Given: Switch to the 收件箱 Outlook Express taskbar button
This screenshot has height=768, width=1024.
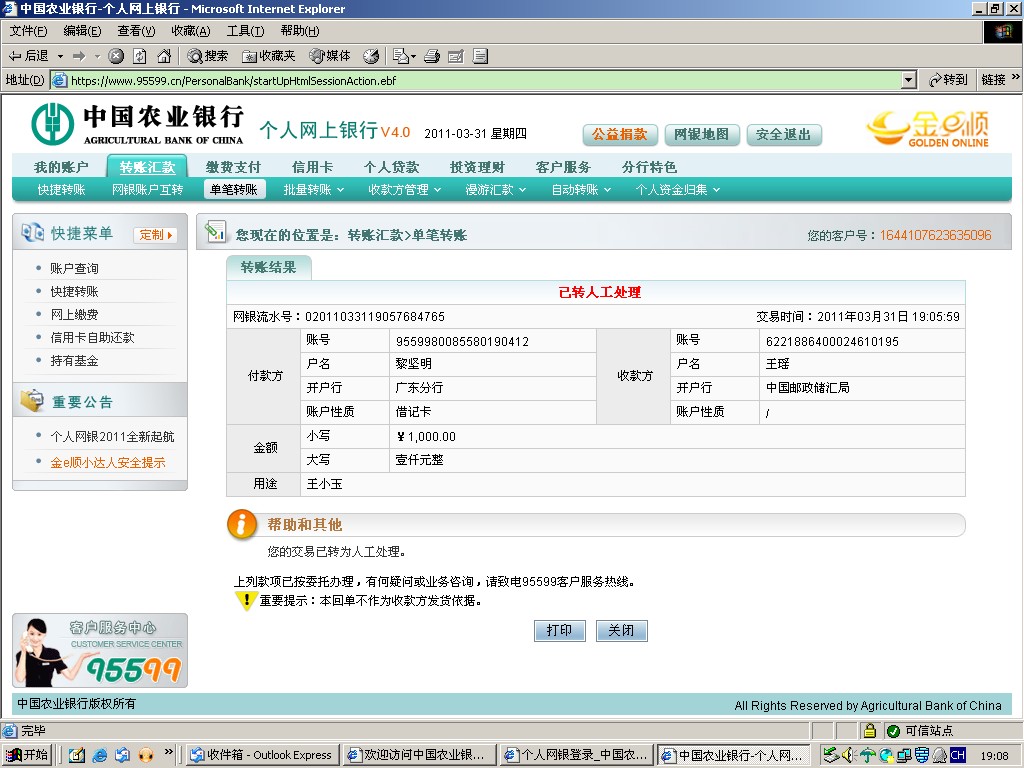Looking at the screenshot, I should tap(261, 755).
